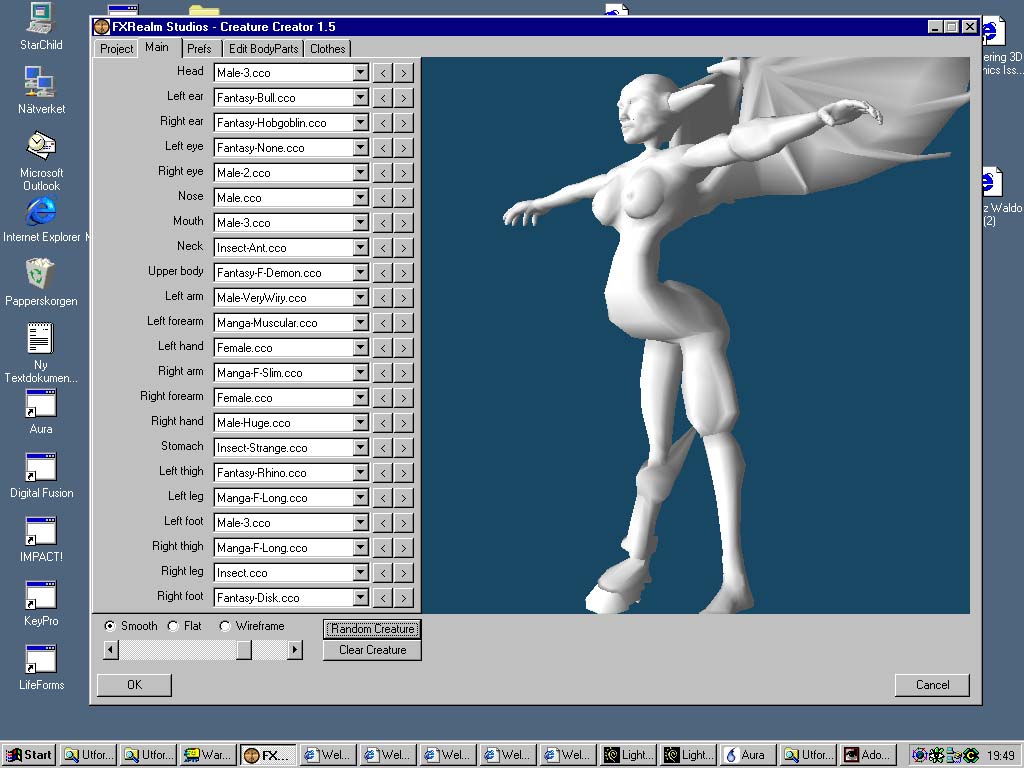The width and height of the screenshot is (1024, 768).
Task: Expand the Right hand dropdown
Action: pos(361,423)
